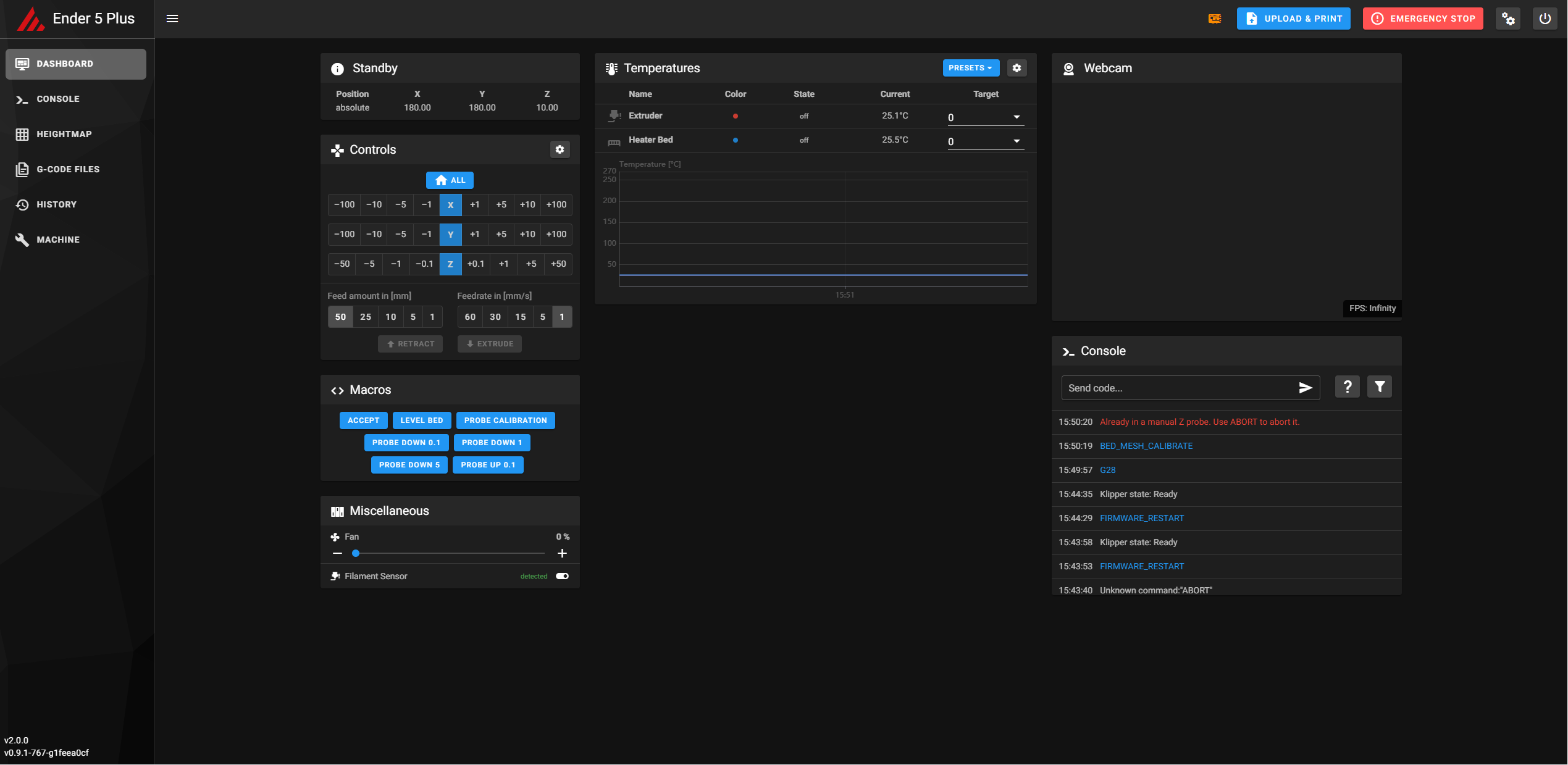Open the G-Code Files page
This screenshot has width=1568, height=765.
point(68,169)
